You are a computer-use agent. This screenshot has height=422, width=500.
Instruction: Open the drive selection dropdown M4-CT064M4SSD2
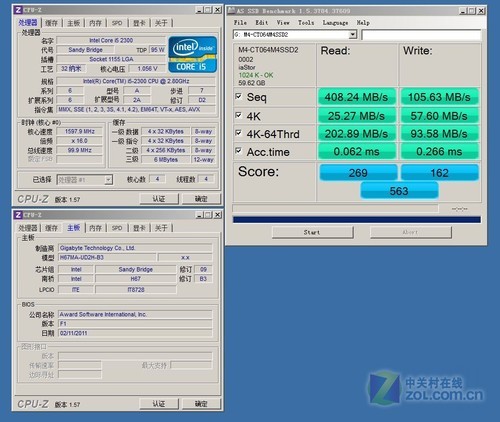[295, 34]
